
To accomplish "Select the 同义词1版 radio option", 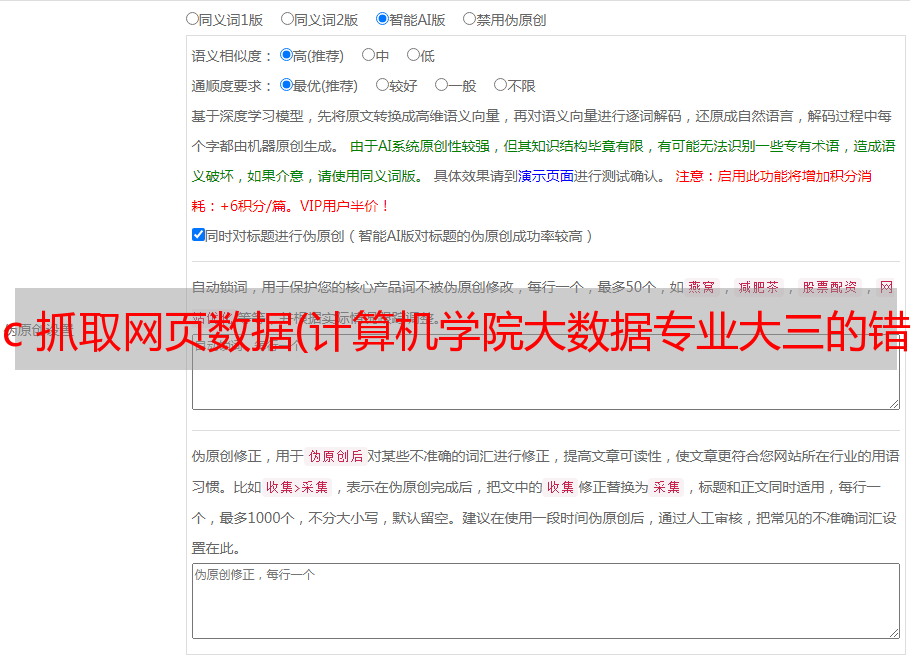I will [192, 19].
